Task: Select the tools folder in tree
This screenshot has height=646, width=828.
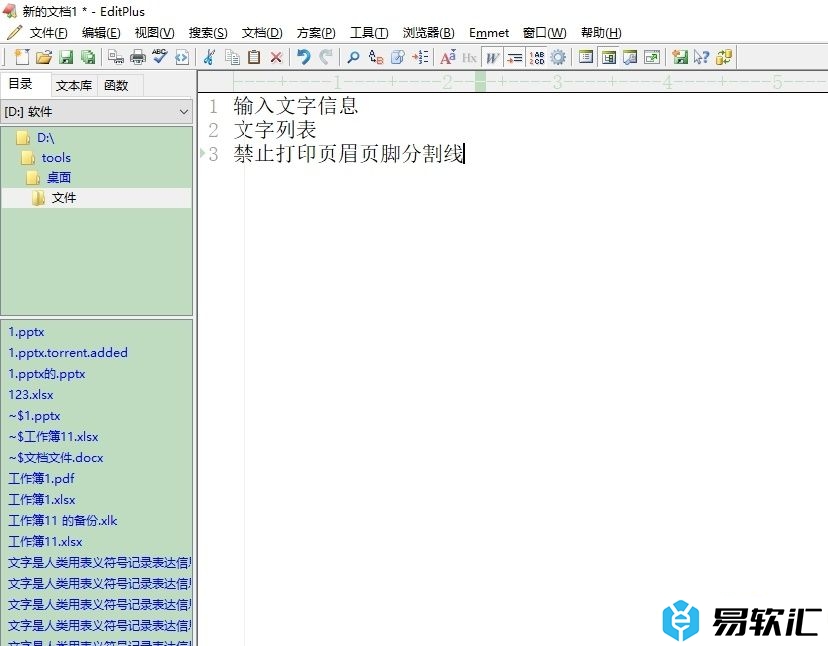Action: [56, 158]
